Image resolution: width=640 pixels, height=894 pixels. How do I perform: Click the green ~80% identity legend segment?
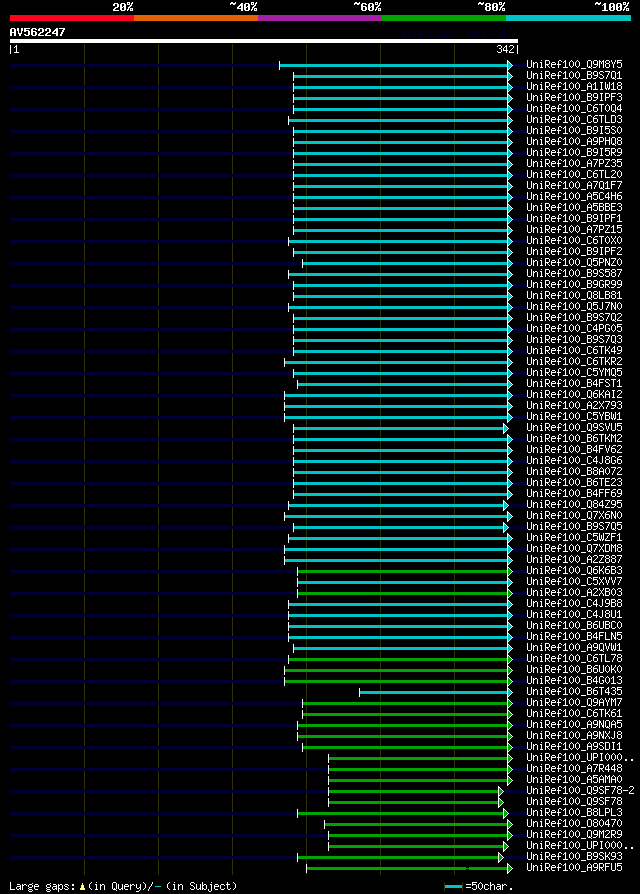444,18
